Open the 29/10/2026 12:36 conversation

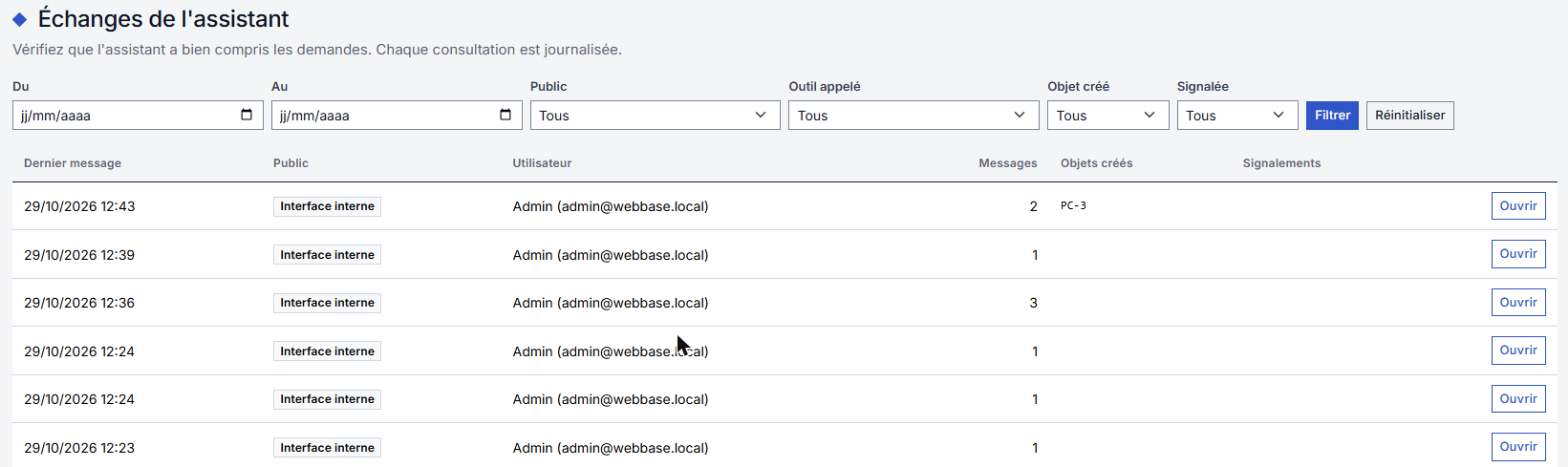point(1518,302)
